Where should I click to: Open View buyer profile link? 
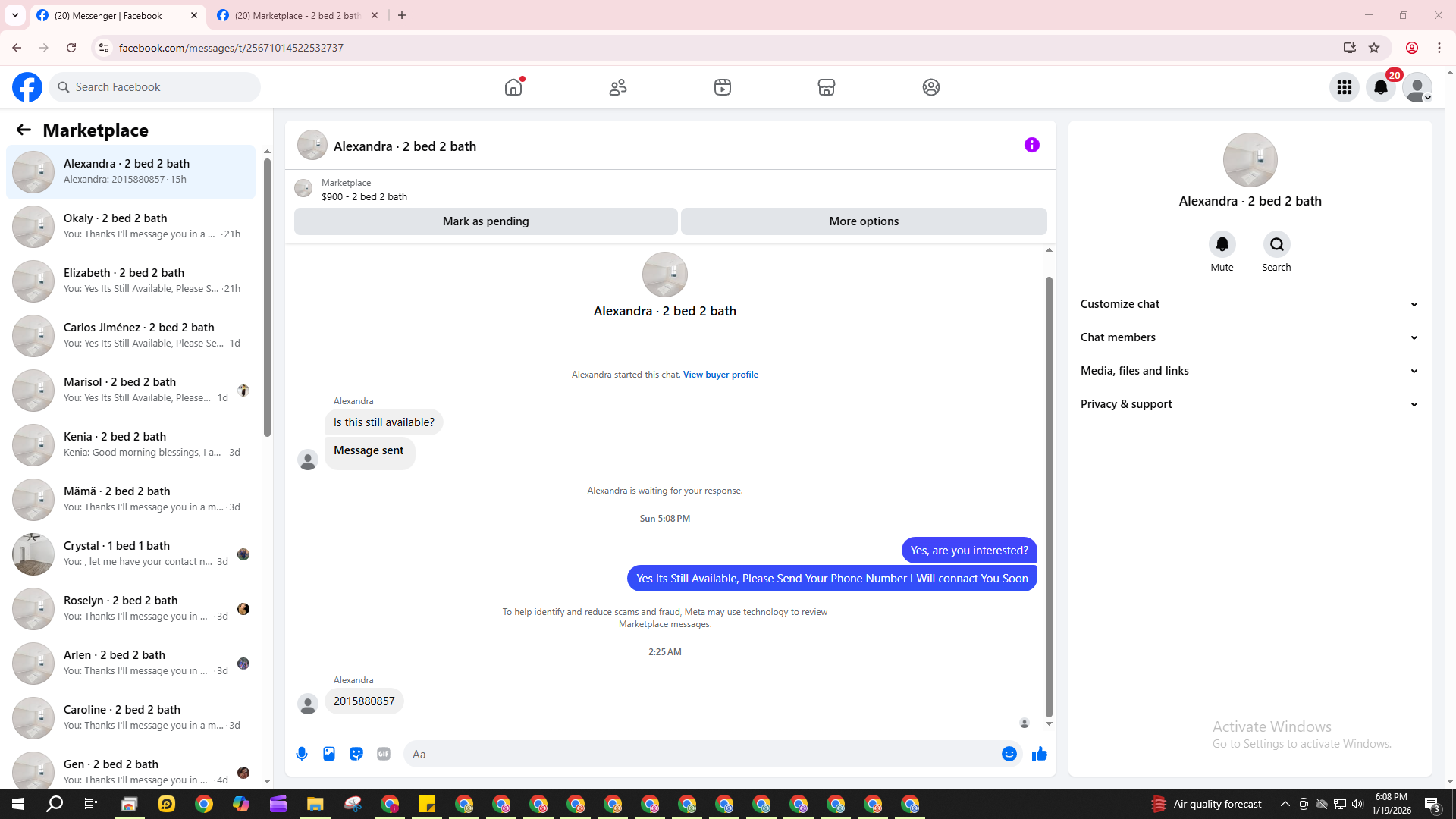pyautogui.click(x=720, y=375)
